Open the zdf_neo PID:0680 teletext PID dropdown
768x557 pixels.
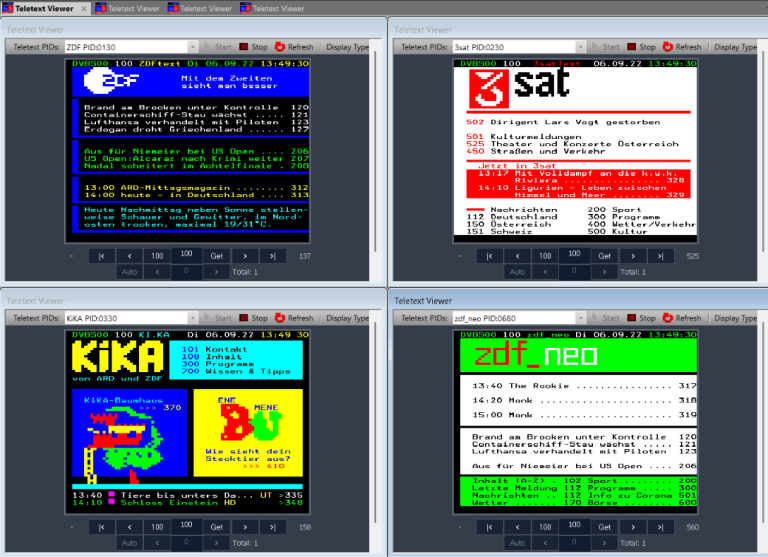[580, 318]
